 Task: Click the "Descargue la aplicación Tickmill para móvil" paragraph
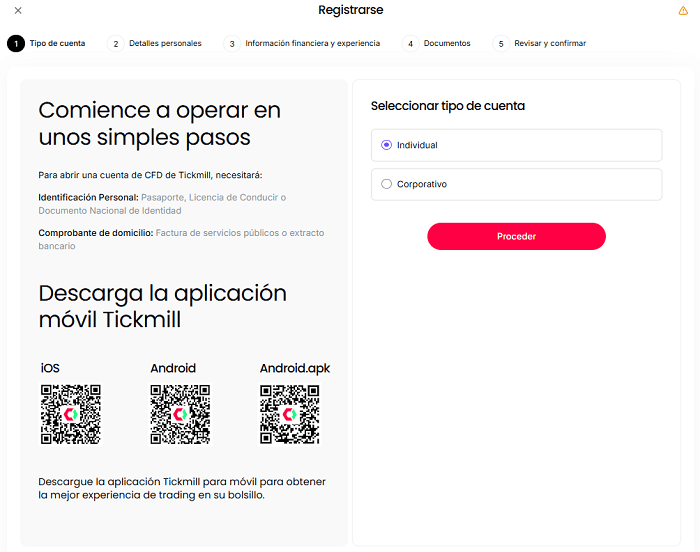pyautogui.click(x=182, y=488)
